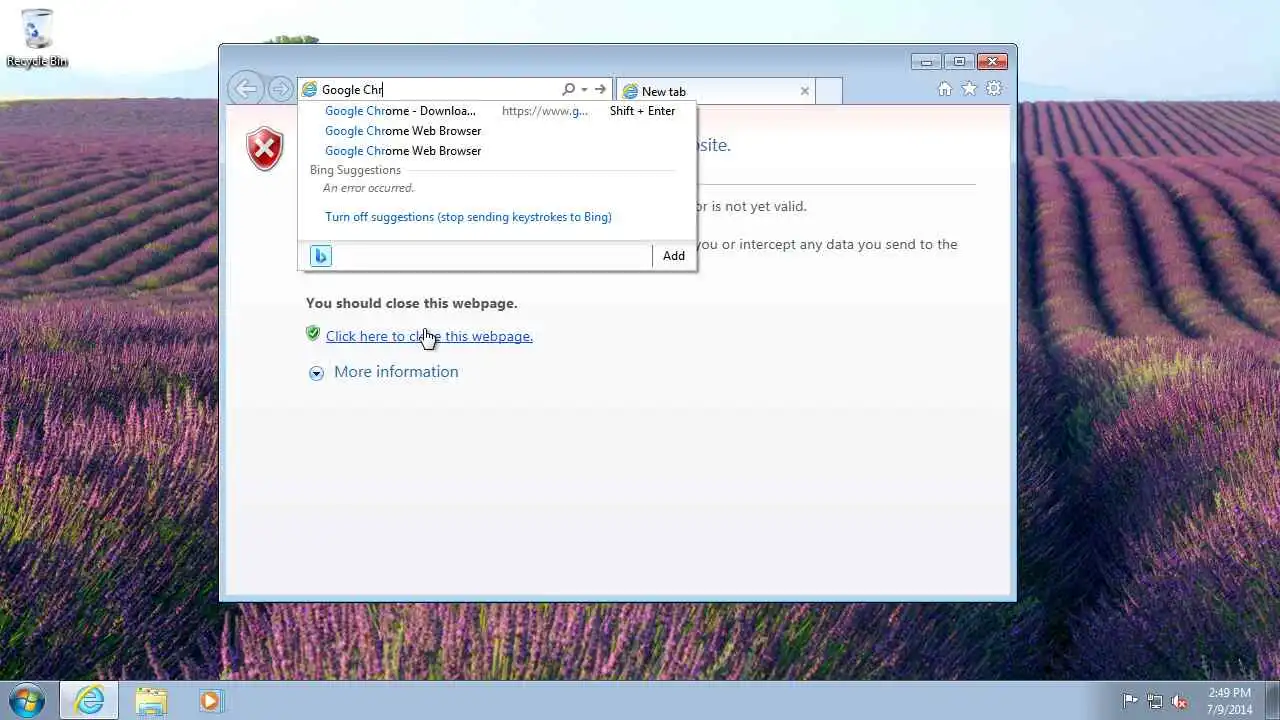
Task: Close the New tab tab
Action: (x=804, y=91)
